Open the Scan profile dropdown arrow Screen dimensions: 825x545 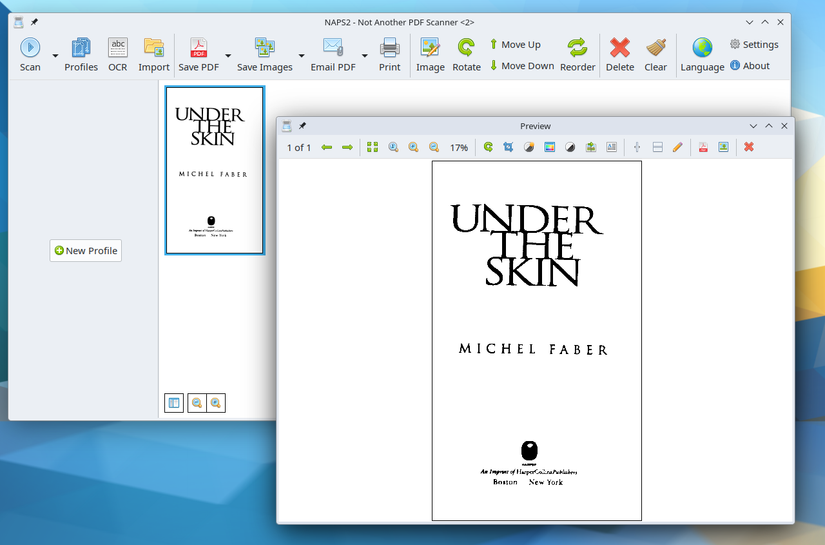55,55
